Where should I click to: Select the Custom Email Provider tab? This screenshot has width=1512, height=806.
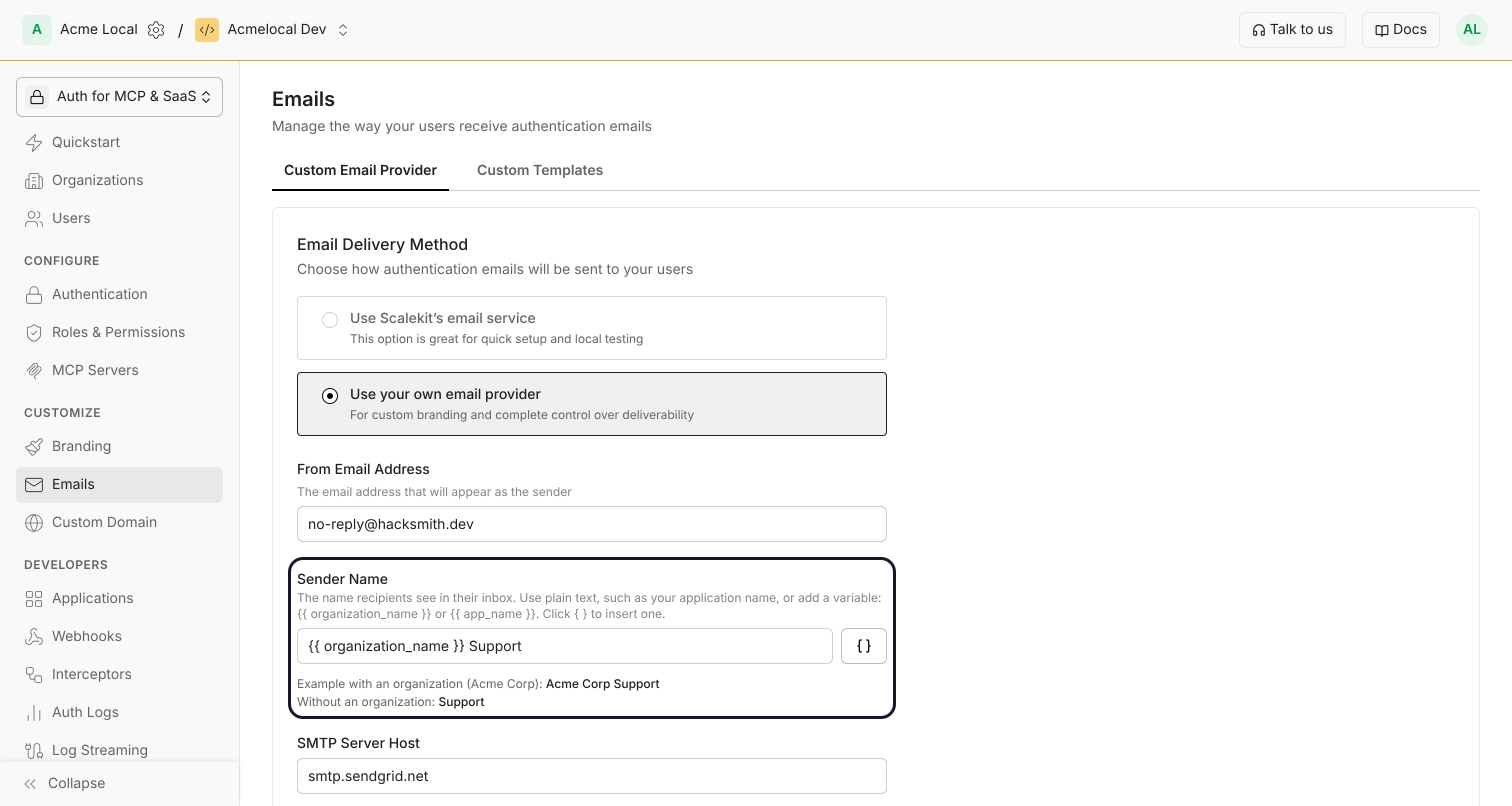360,170
